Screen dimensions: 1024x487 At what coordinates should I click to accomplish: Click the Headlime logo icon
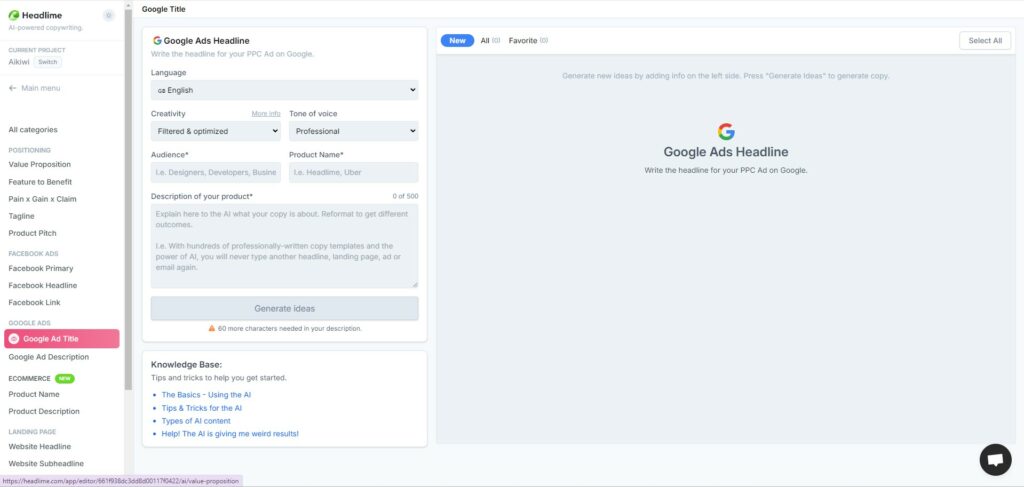click(14, 16)
